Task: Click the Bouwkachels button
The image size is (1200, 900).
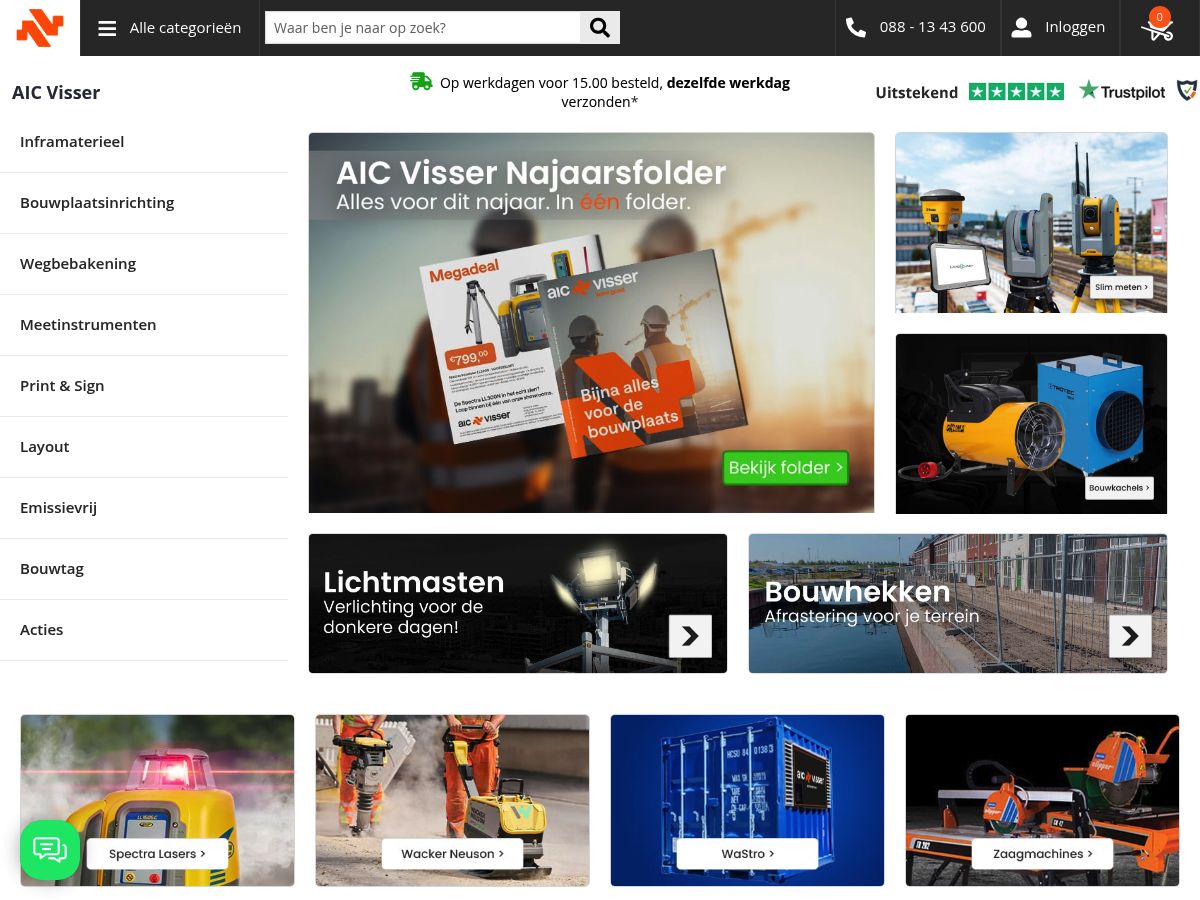Action: click(x=1119, y=488)
